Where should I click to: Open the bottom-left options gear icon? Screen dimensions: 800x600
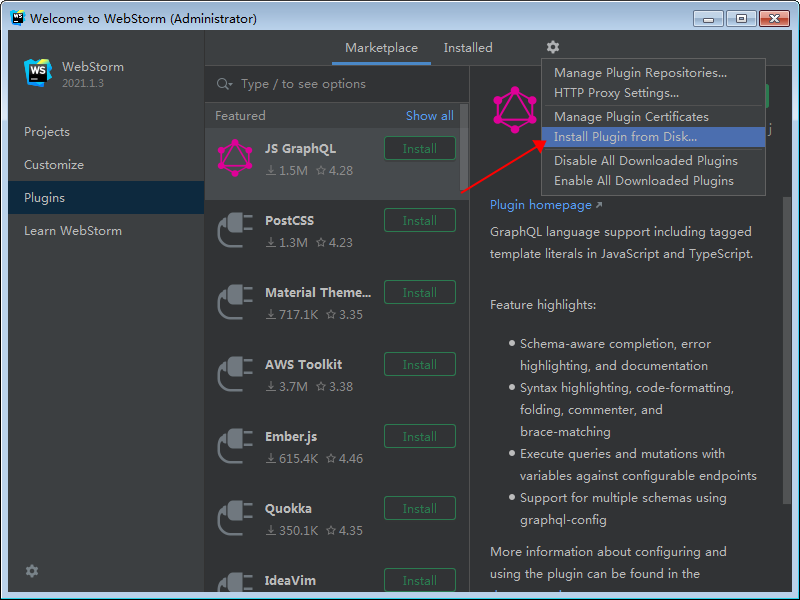[32, 571]
